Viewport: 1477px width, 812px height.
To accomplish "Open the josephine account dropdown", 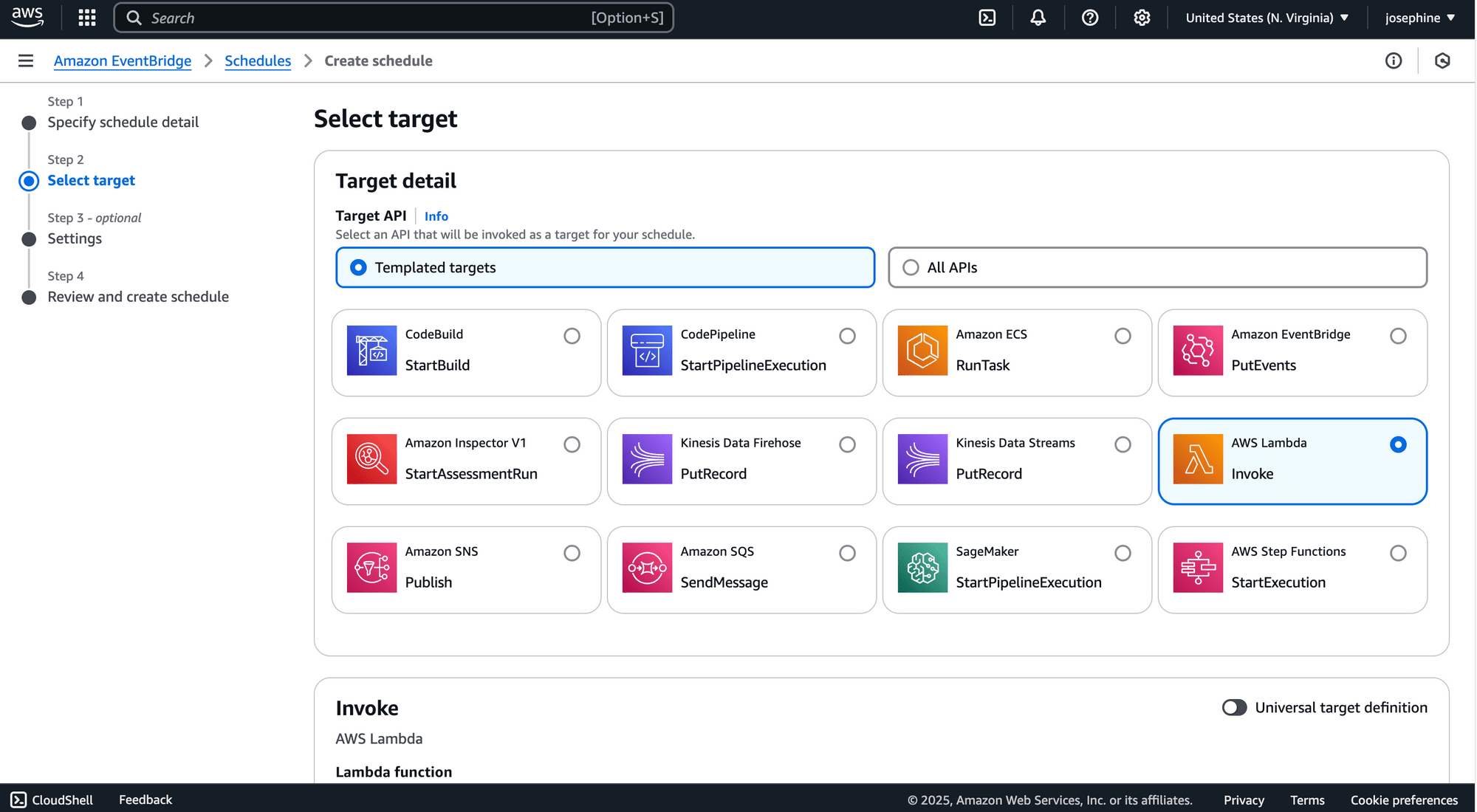I will 1419,18.
